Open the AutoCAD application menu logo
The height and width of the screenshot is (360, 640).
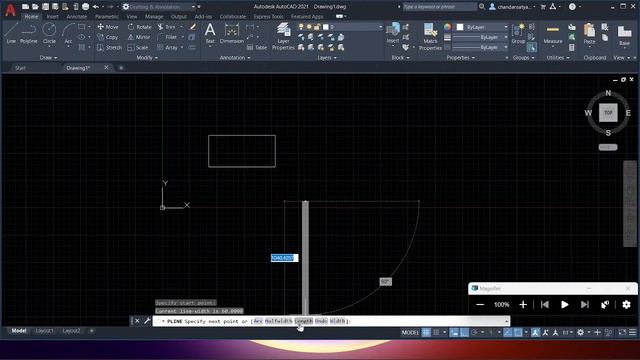[10, 9]
